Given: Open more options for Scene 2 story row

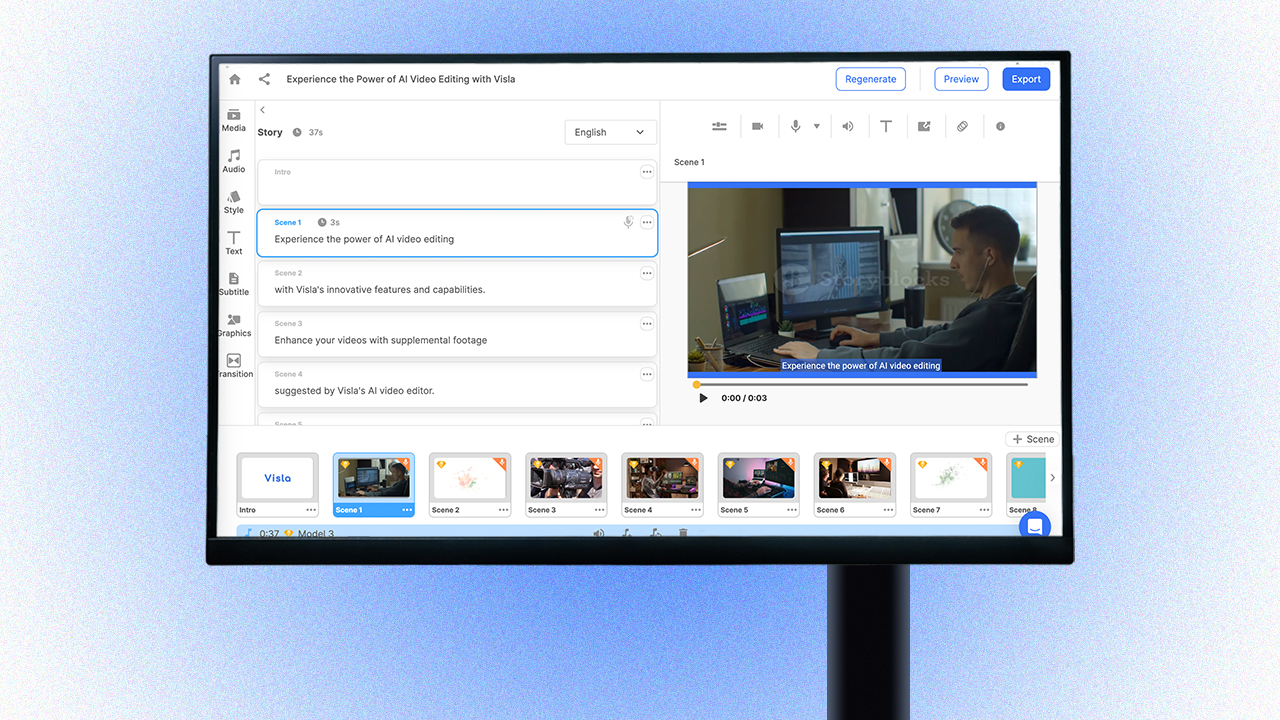Looking at the screenshot, I should pos(647,273).
